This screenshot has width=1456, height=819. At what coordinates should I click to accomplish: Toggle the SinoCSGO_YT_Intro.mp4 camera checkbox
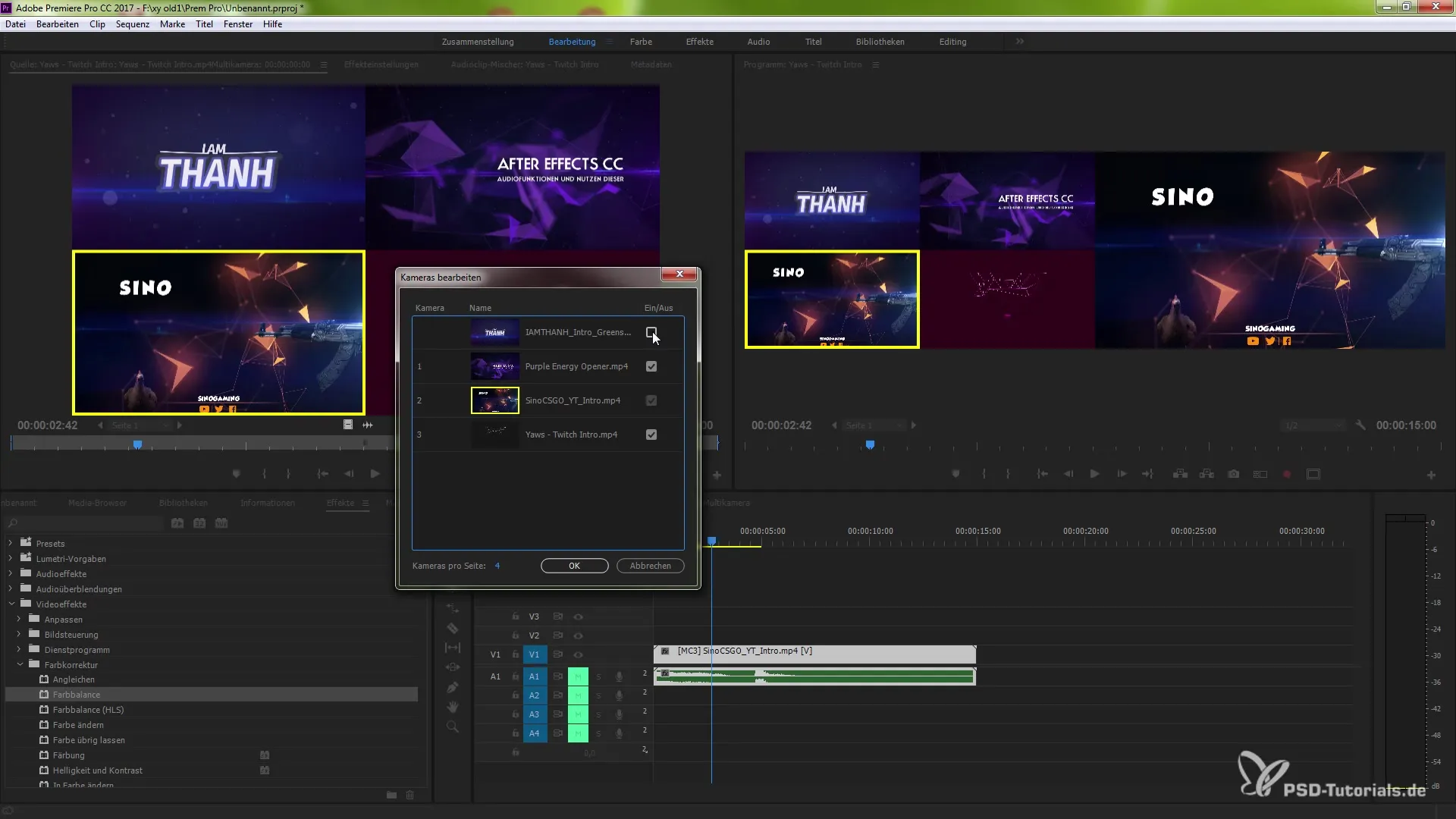click(651, 400)
